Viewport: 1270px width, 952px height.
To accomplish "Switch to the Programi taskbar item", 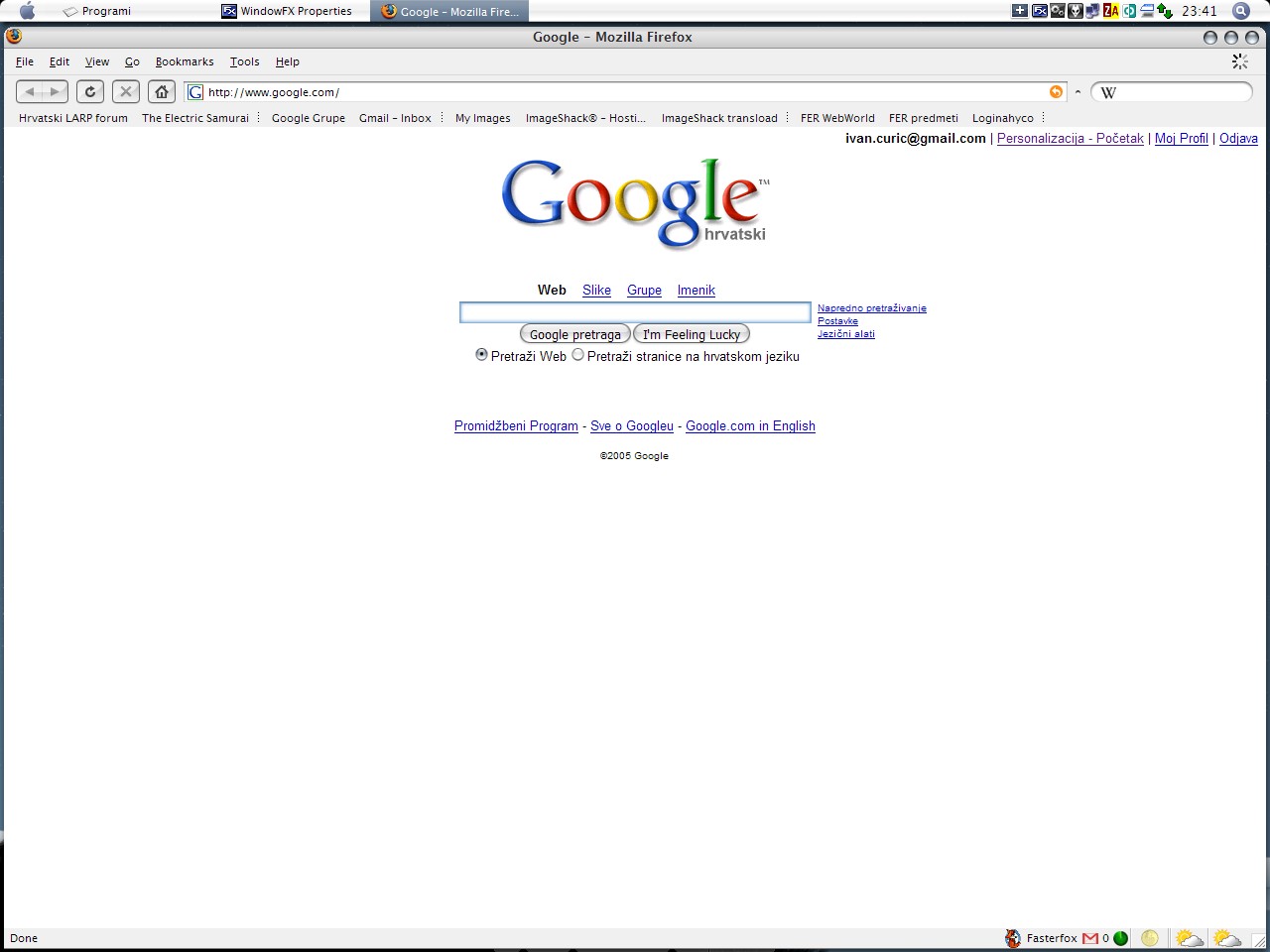I will 97,11.
